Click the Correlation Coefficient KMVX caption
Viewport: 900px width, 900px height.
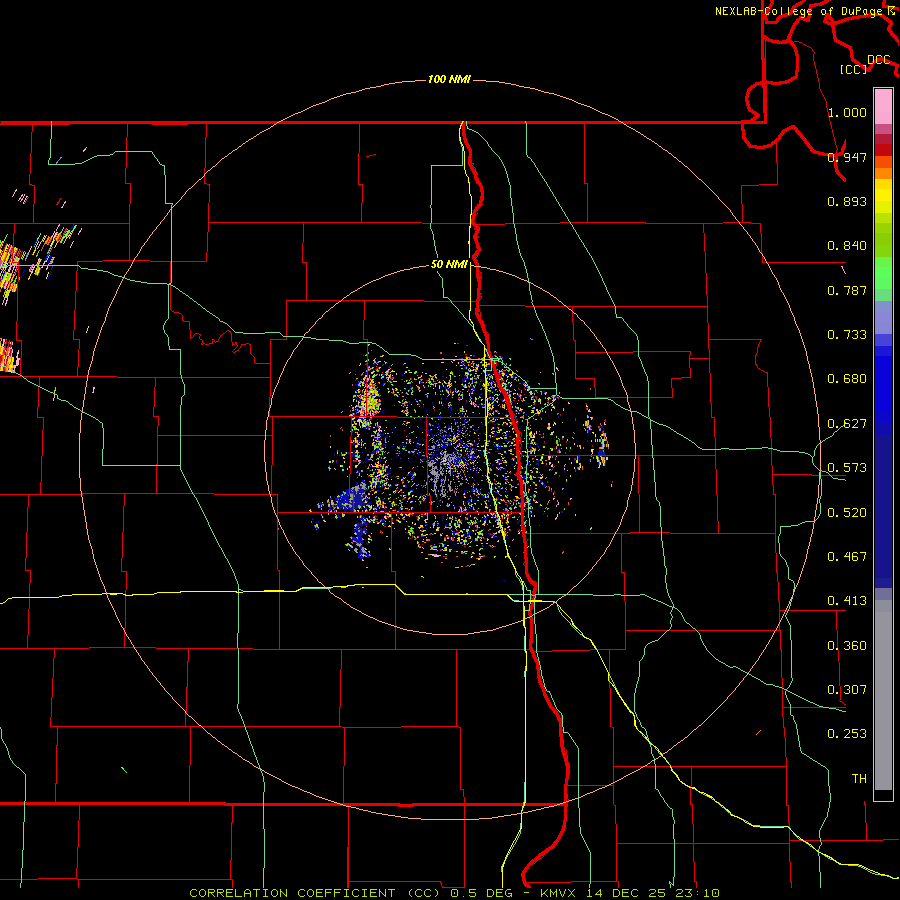[x=454, y=893]
